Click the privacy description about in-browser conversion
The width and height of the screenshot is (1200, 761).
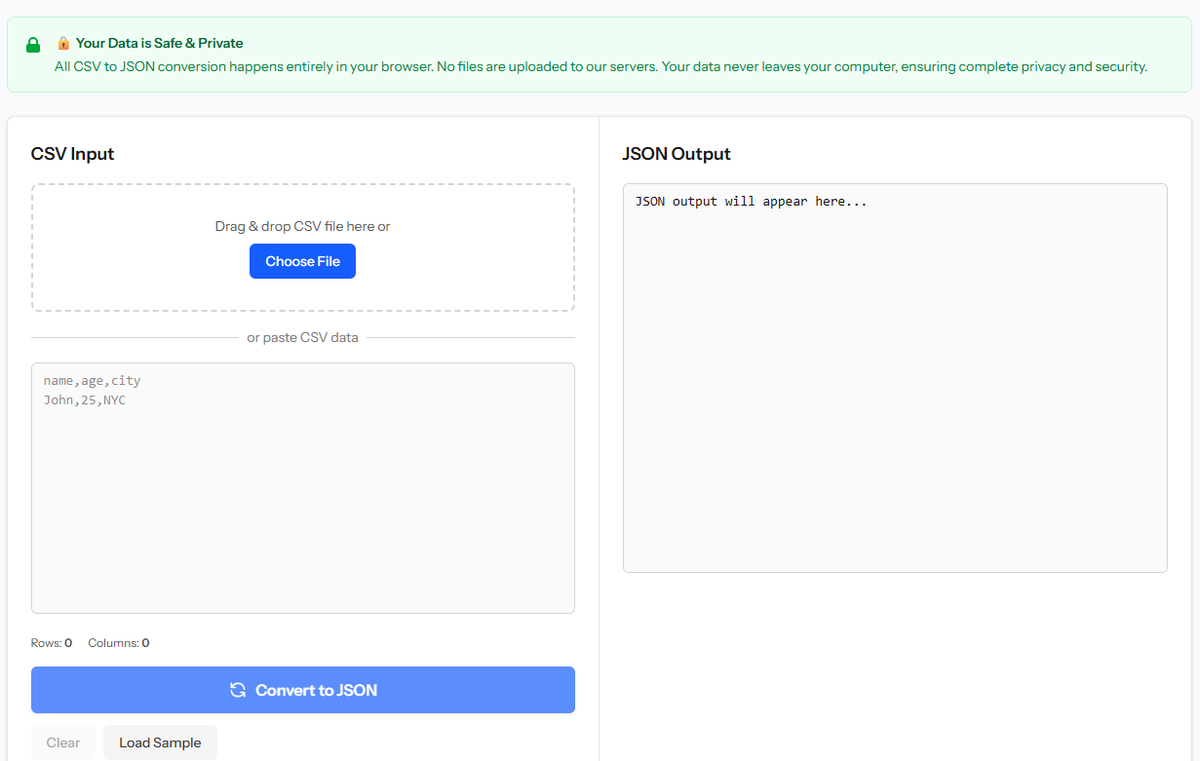(600, 67)
